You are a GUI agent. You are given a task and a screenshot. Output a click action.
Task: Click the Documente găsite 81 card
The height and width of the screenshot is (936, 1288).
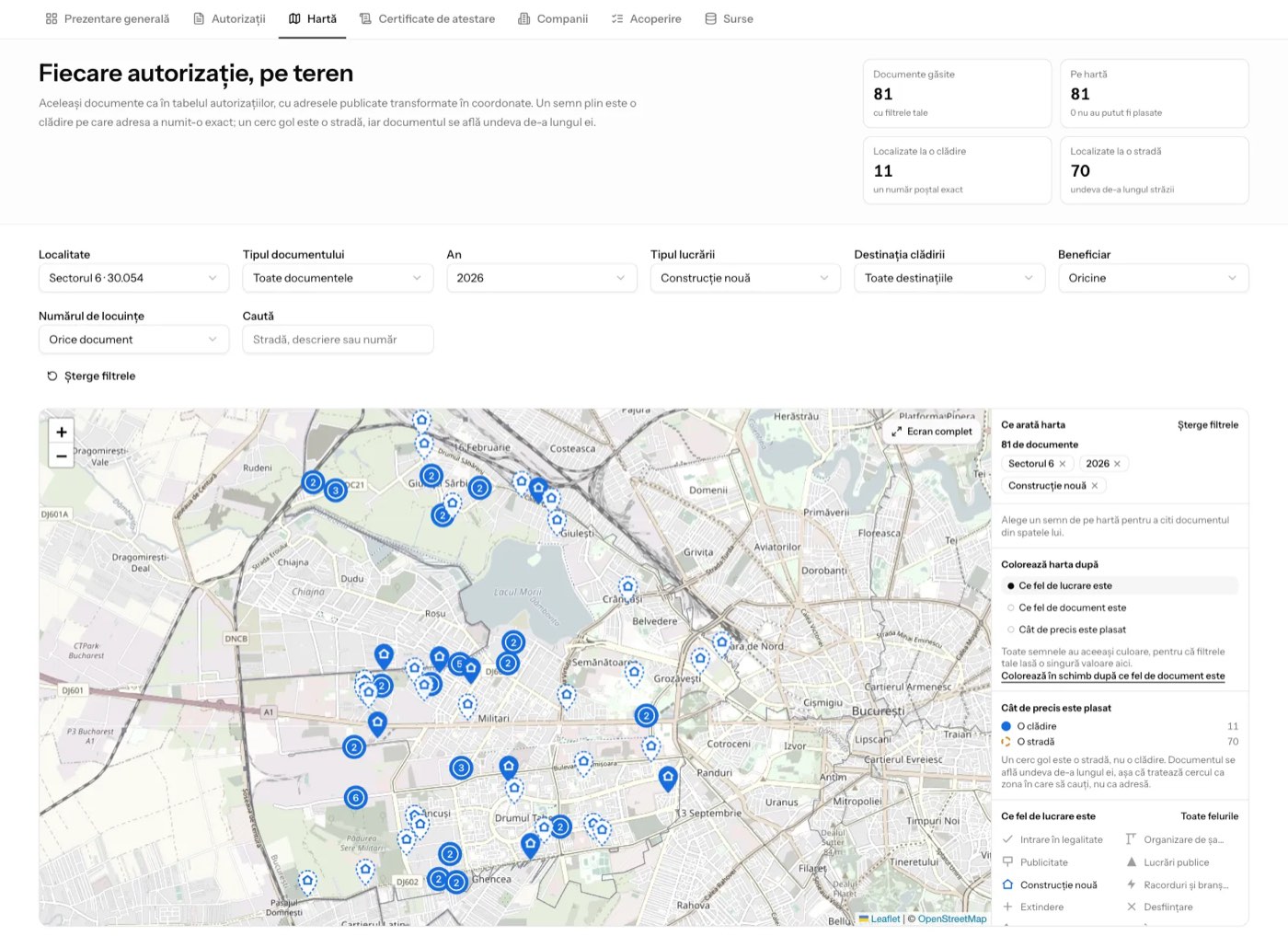pos(957,93)
